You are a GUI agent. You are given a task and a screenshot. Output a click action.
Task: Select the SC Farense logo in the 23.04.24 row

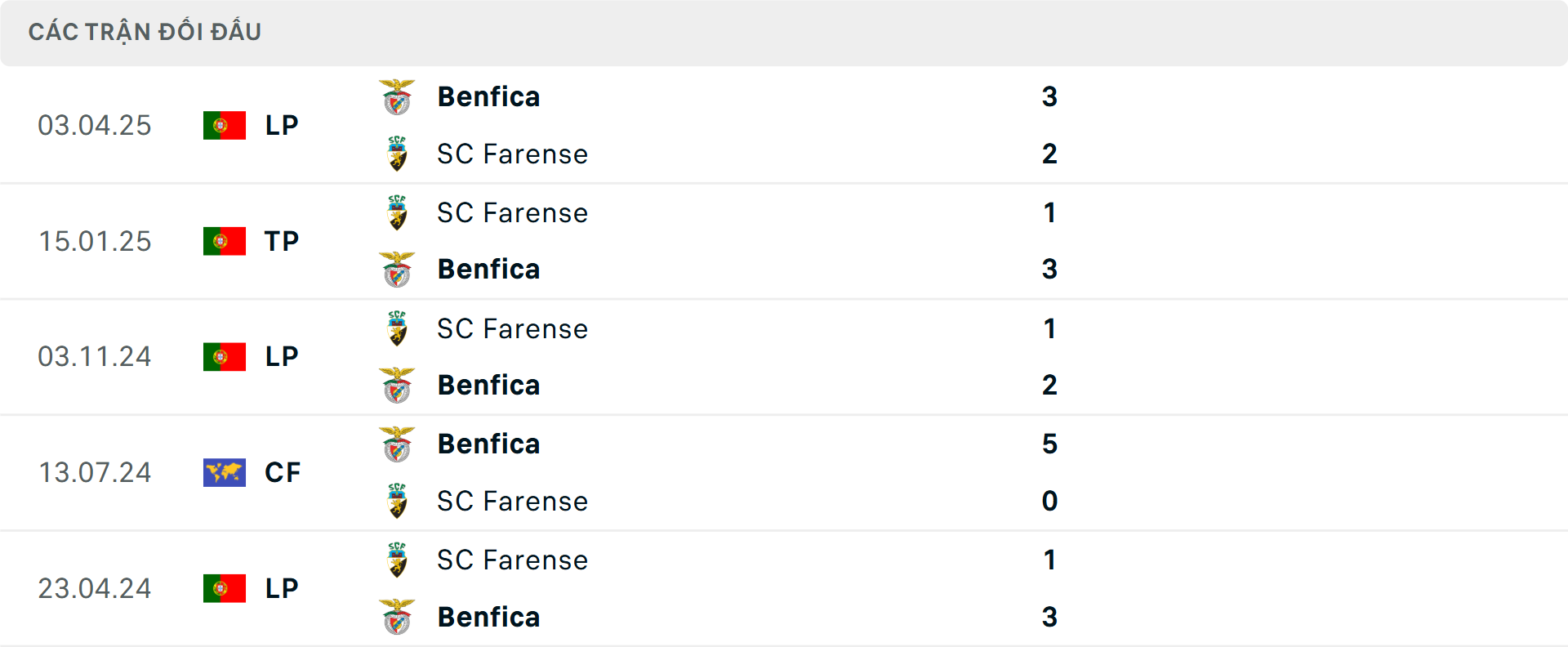click(398, 560)
